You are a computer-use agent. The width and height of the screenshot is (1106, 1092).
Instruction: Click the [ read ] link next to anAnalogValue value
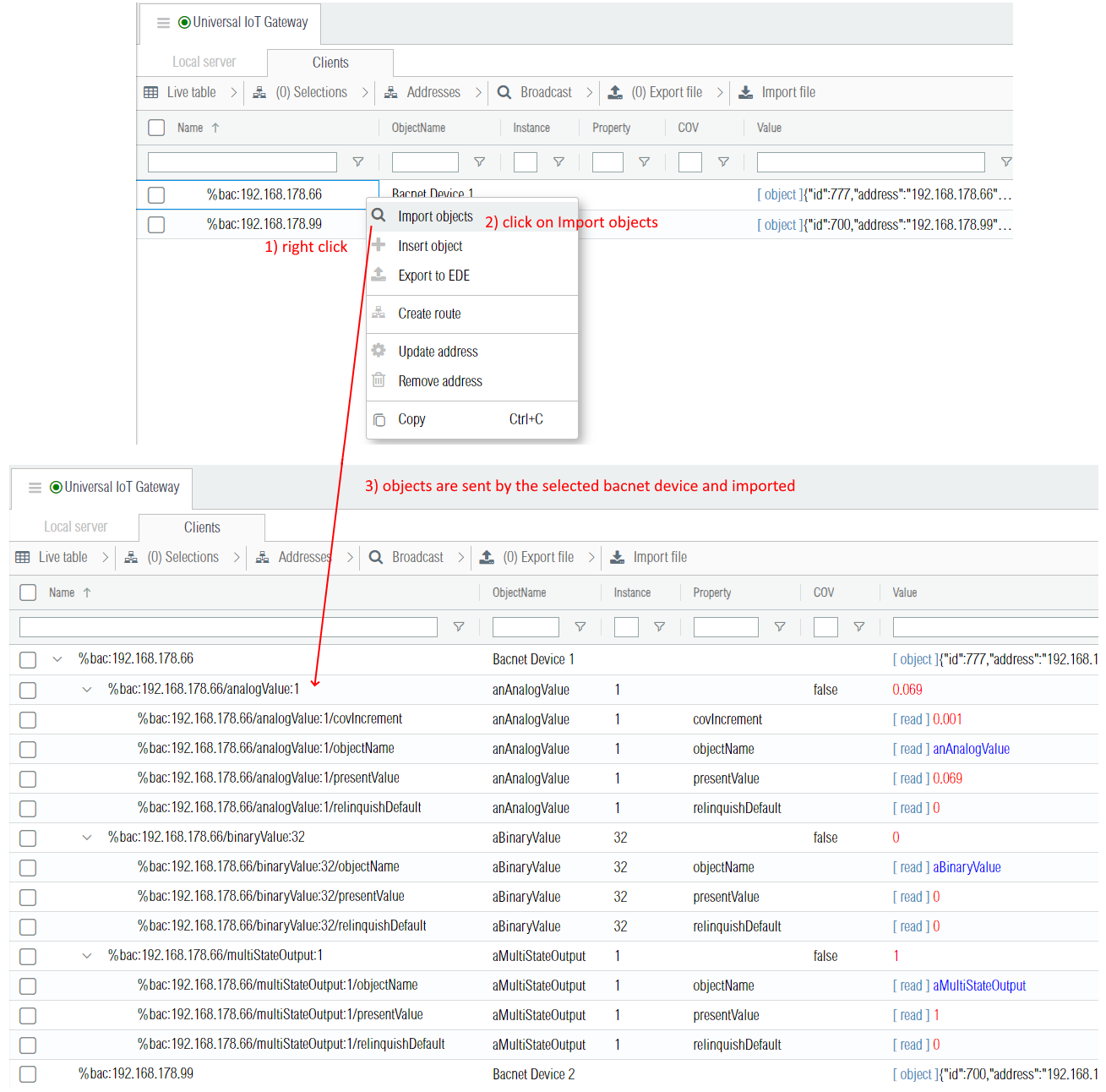(911, 749)
